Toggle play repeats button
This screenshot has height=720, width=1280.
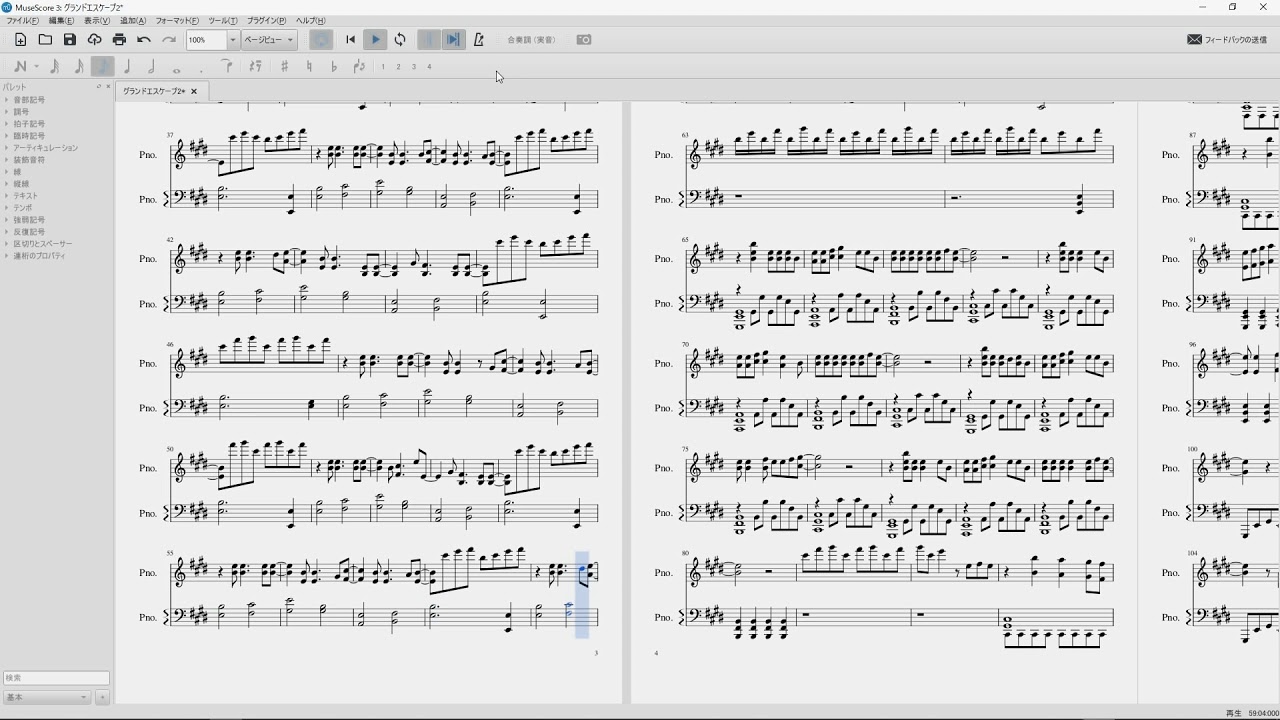[x=429, y=40]
